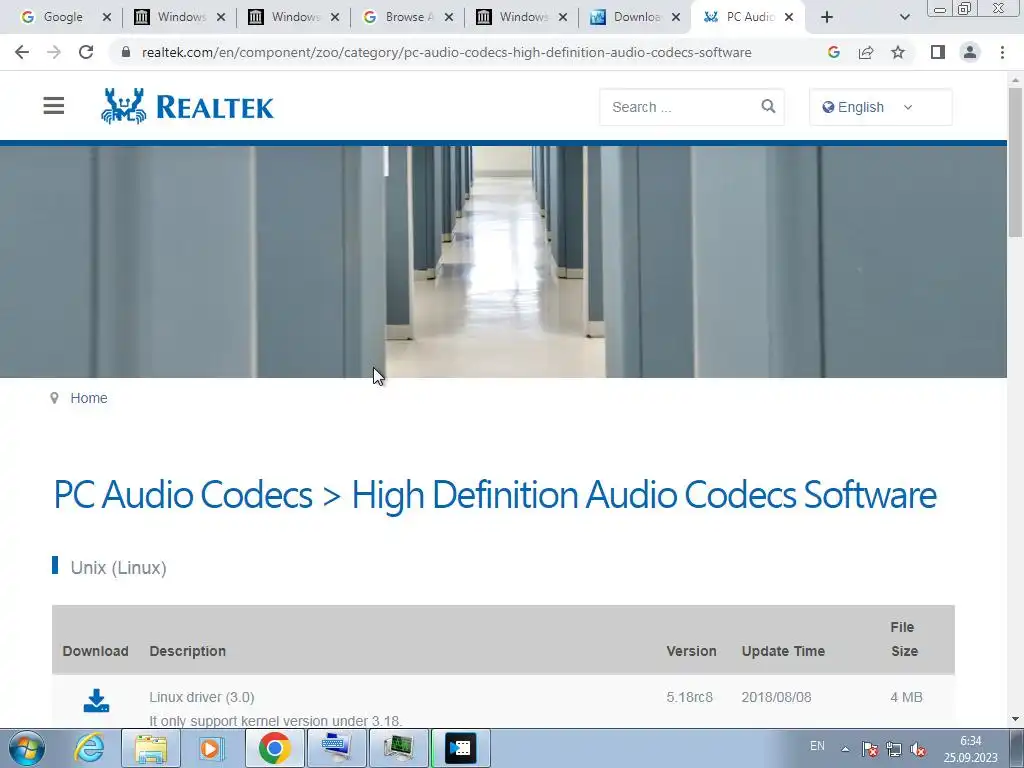Screen dimensions: 1024x768
Task: Open the hamburger menu icon
Action: (x=54, y=106)
